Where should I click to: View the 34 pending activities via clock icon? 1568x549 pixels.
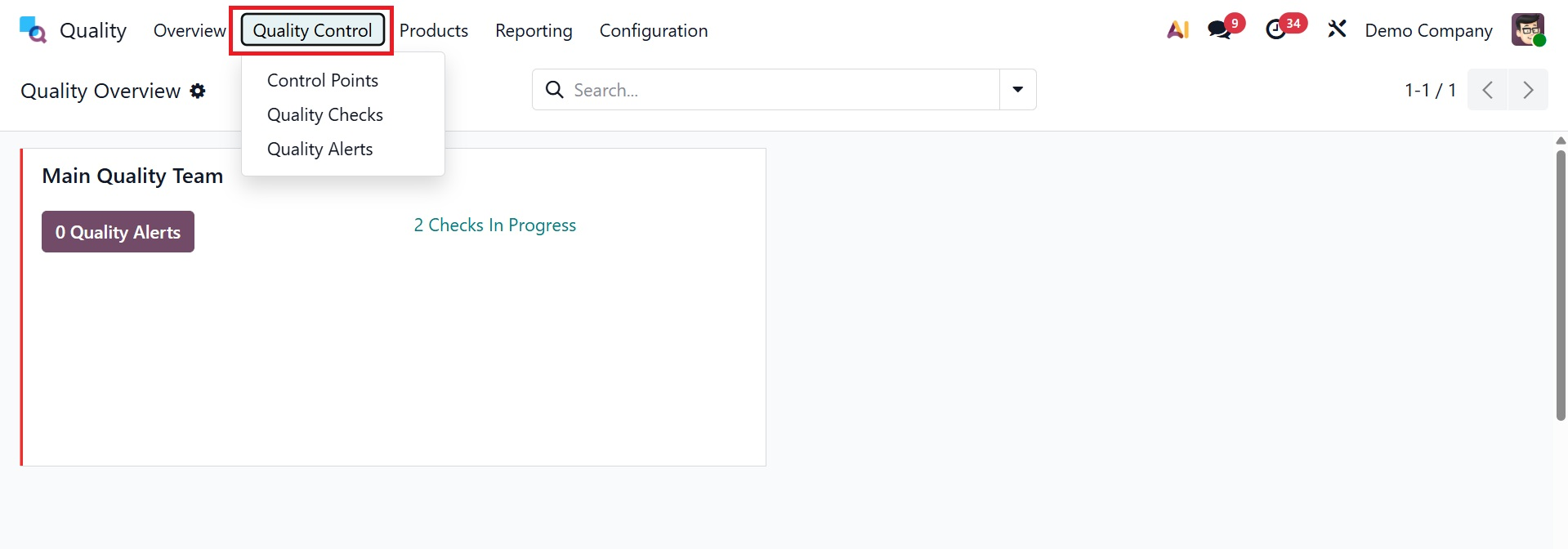pyautogui.click(x=1277, y=29)
